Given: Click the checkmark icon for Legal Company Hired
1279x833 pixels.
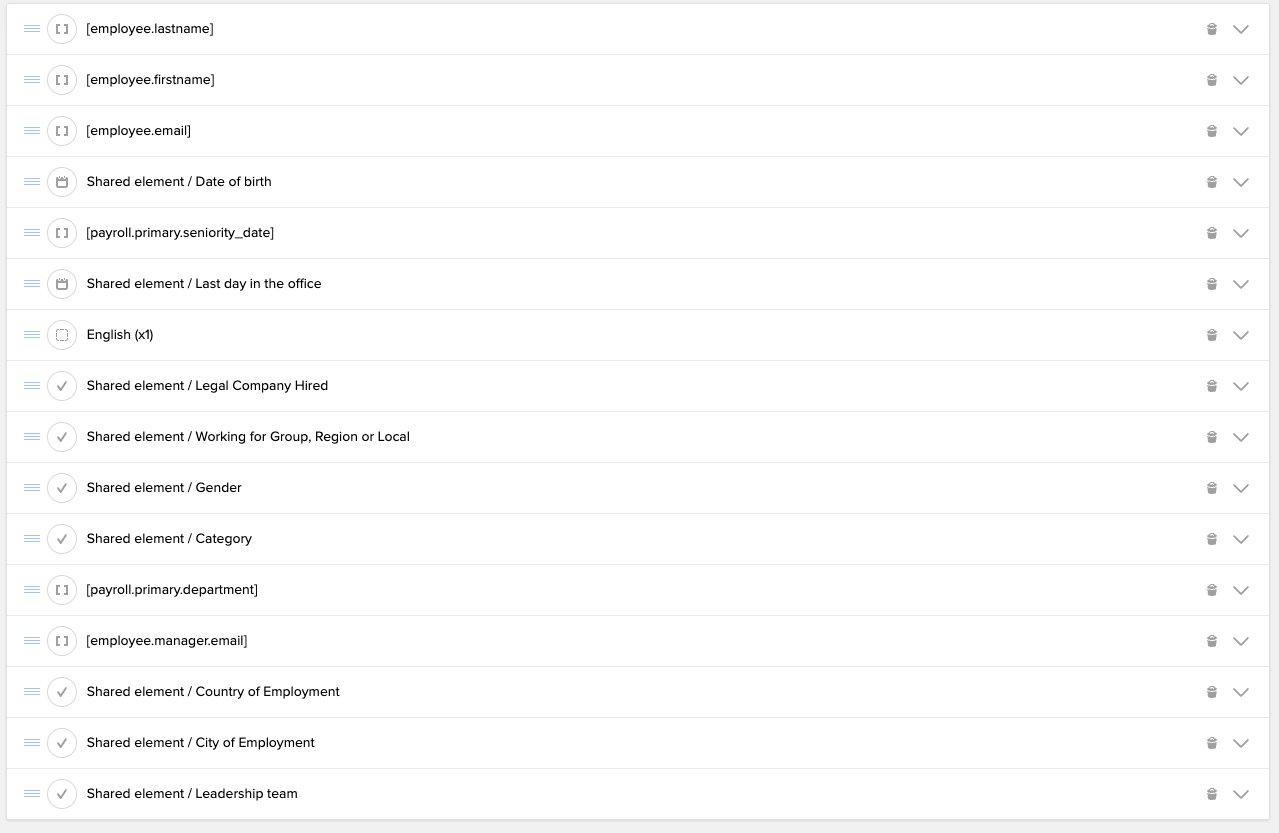Looking at the screenshot, I should click(x=62, y=386).
